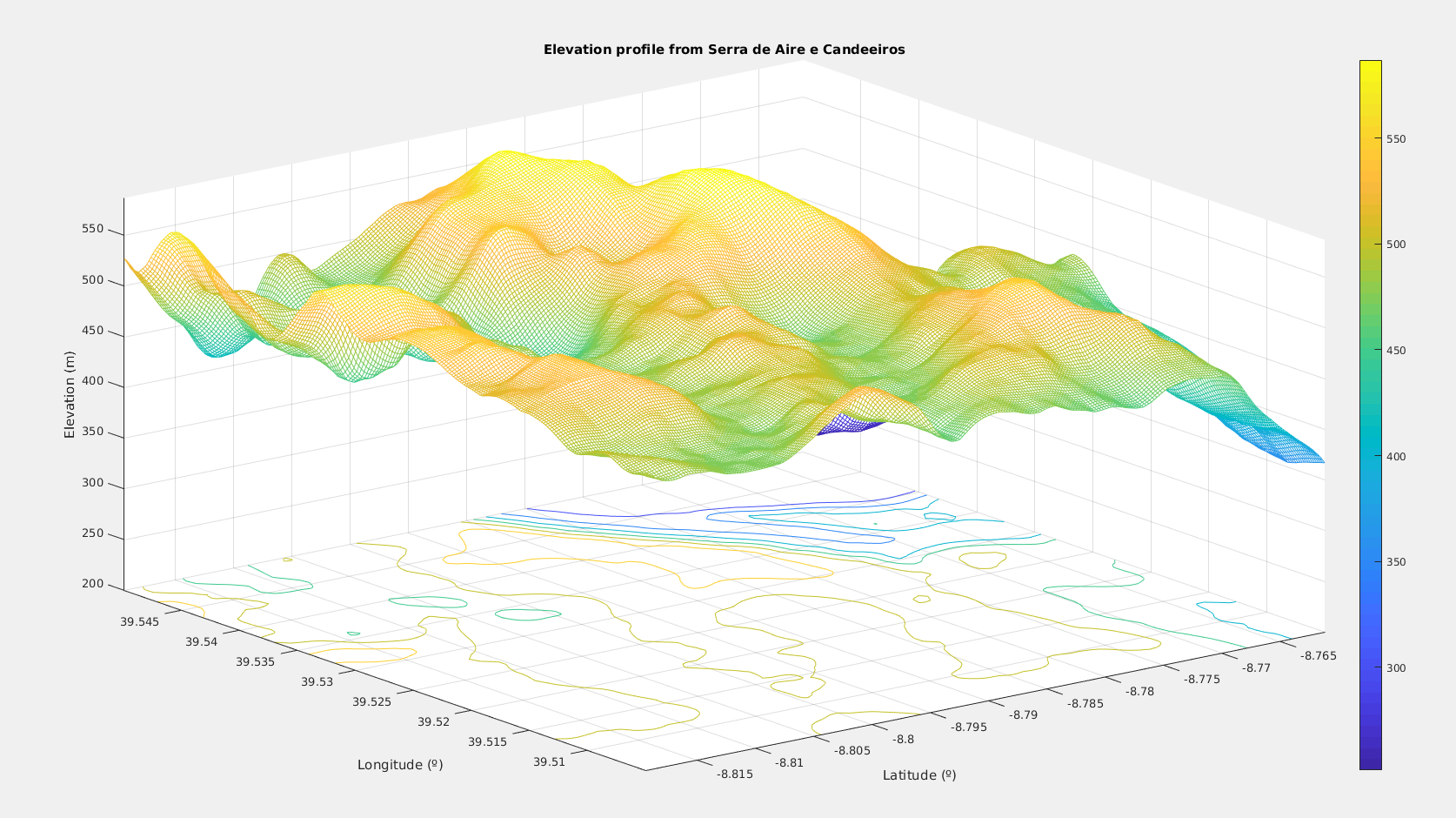Click the 400 tick on the Elevation axis

point(93,381)
